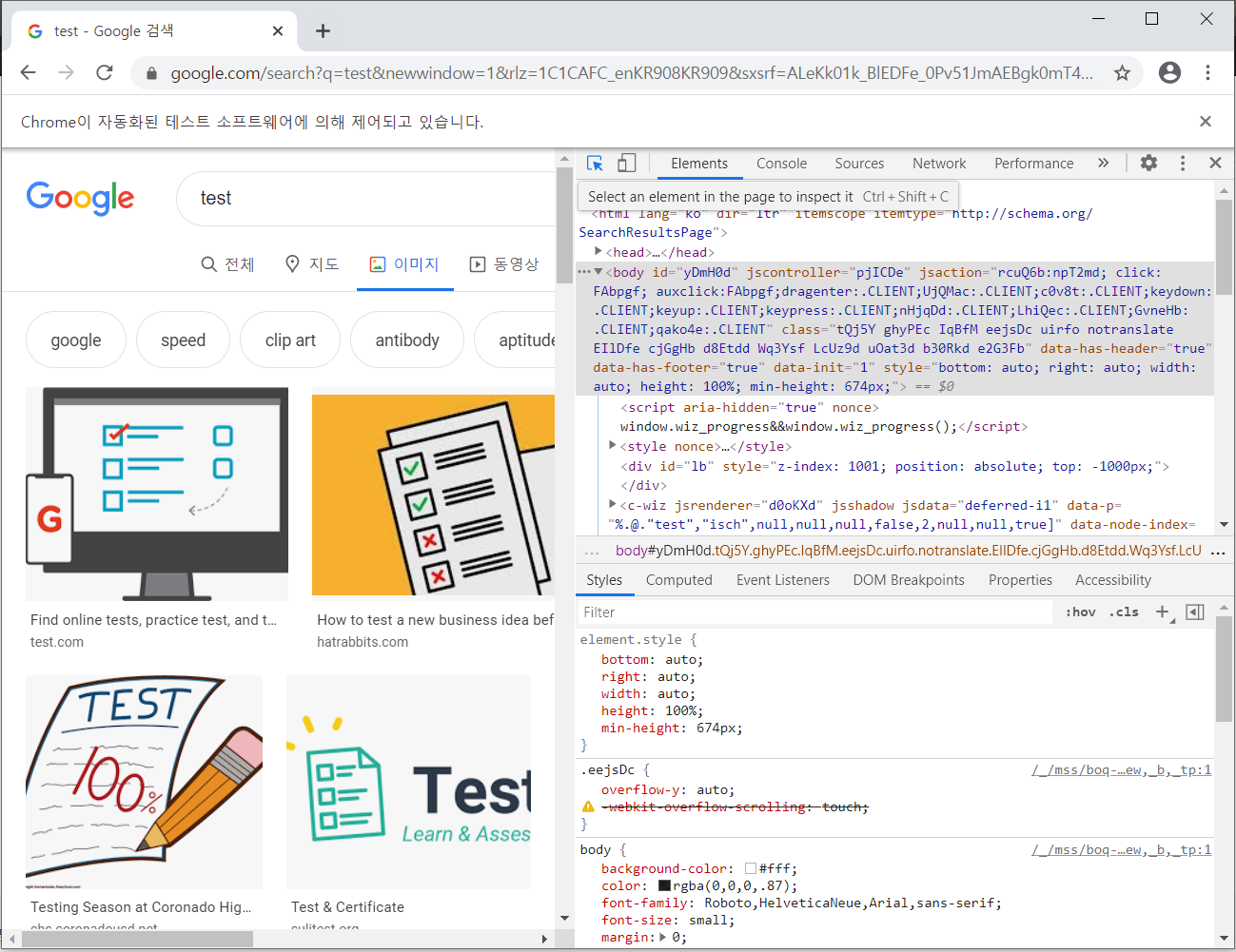This screenshot has width=1236, height=952.
Task: Select the 동영상 search tab
Action: click(x=504, y=264)
